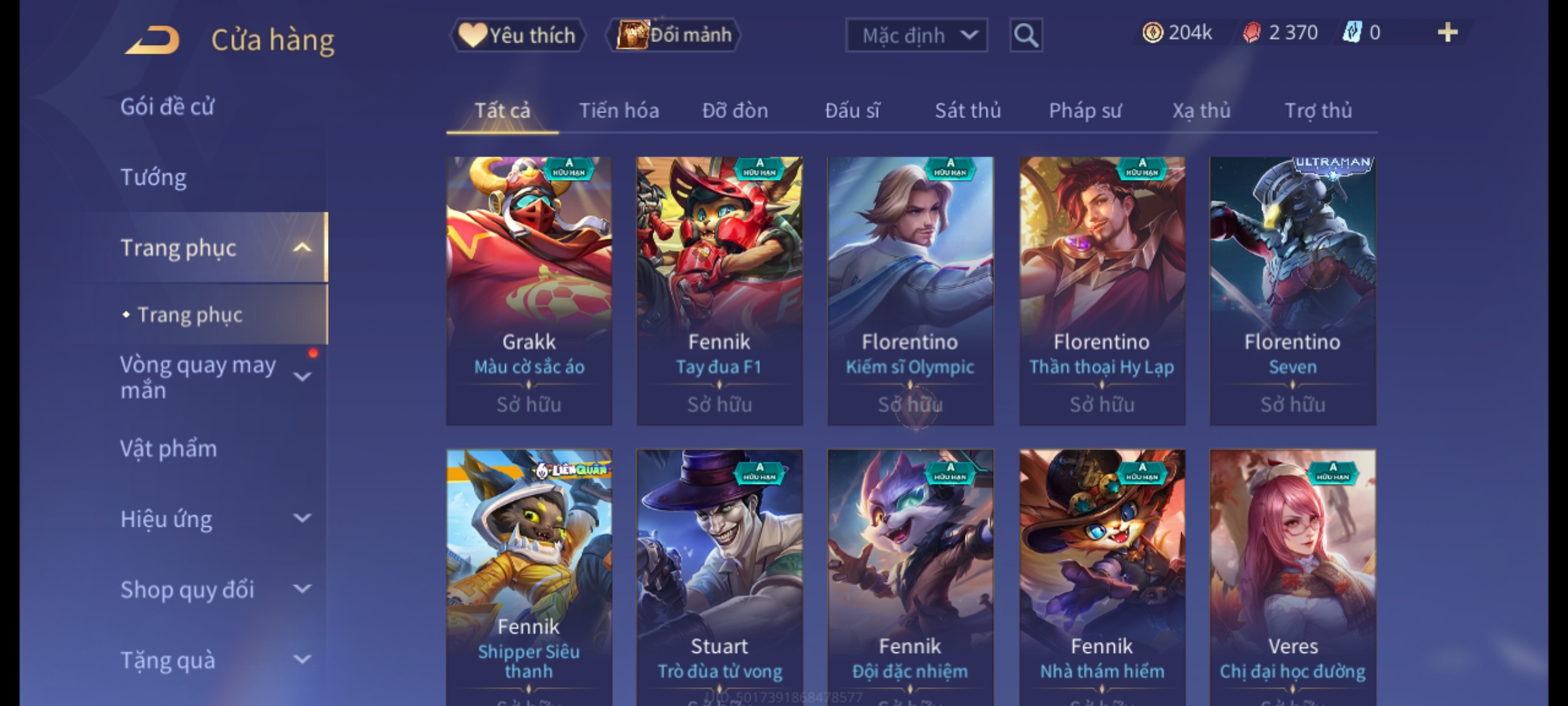Tap the plus icon to add currency

click(1448, 33)
